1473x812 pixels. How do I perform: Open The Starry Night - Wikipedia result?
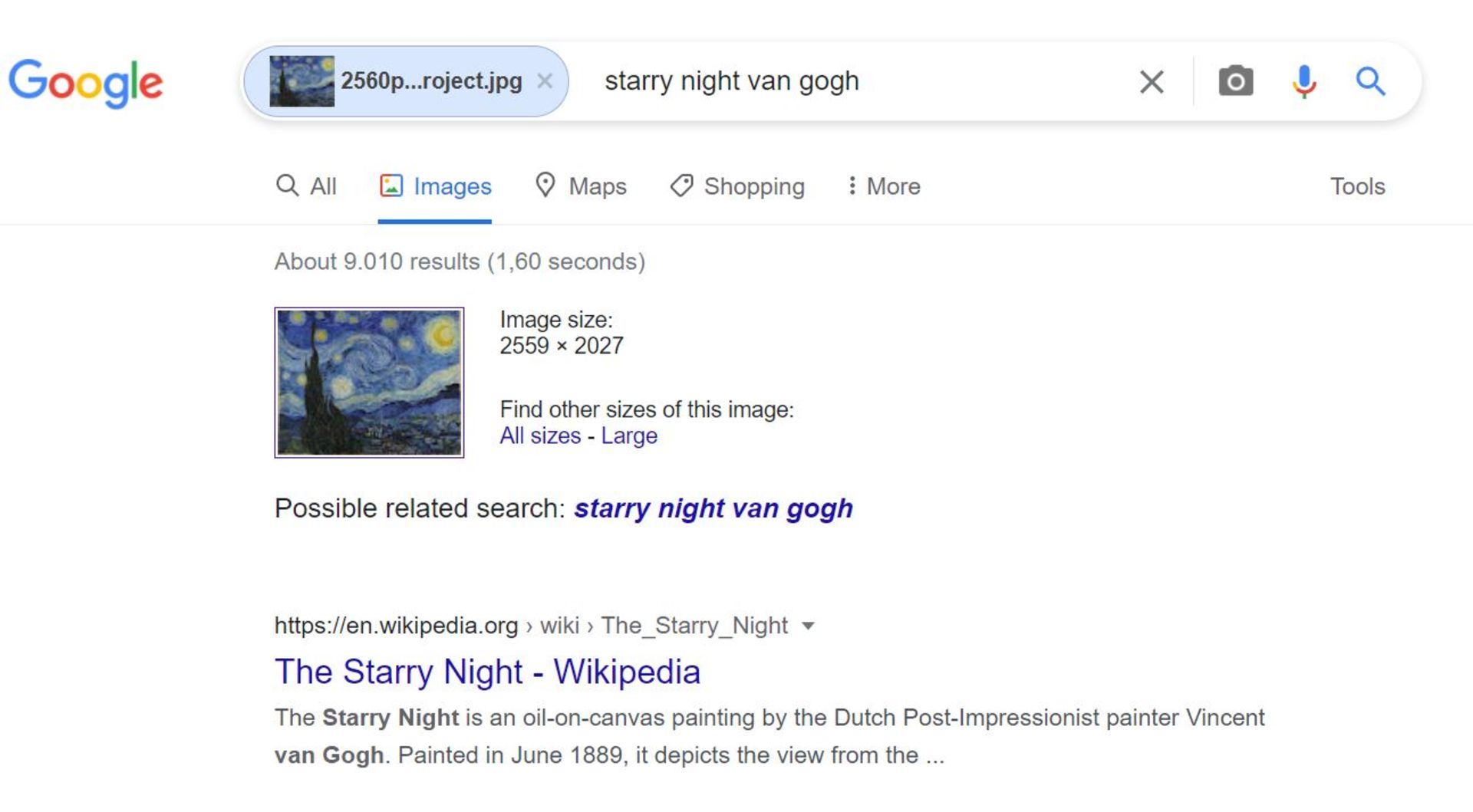487,672
